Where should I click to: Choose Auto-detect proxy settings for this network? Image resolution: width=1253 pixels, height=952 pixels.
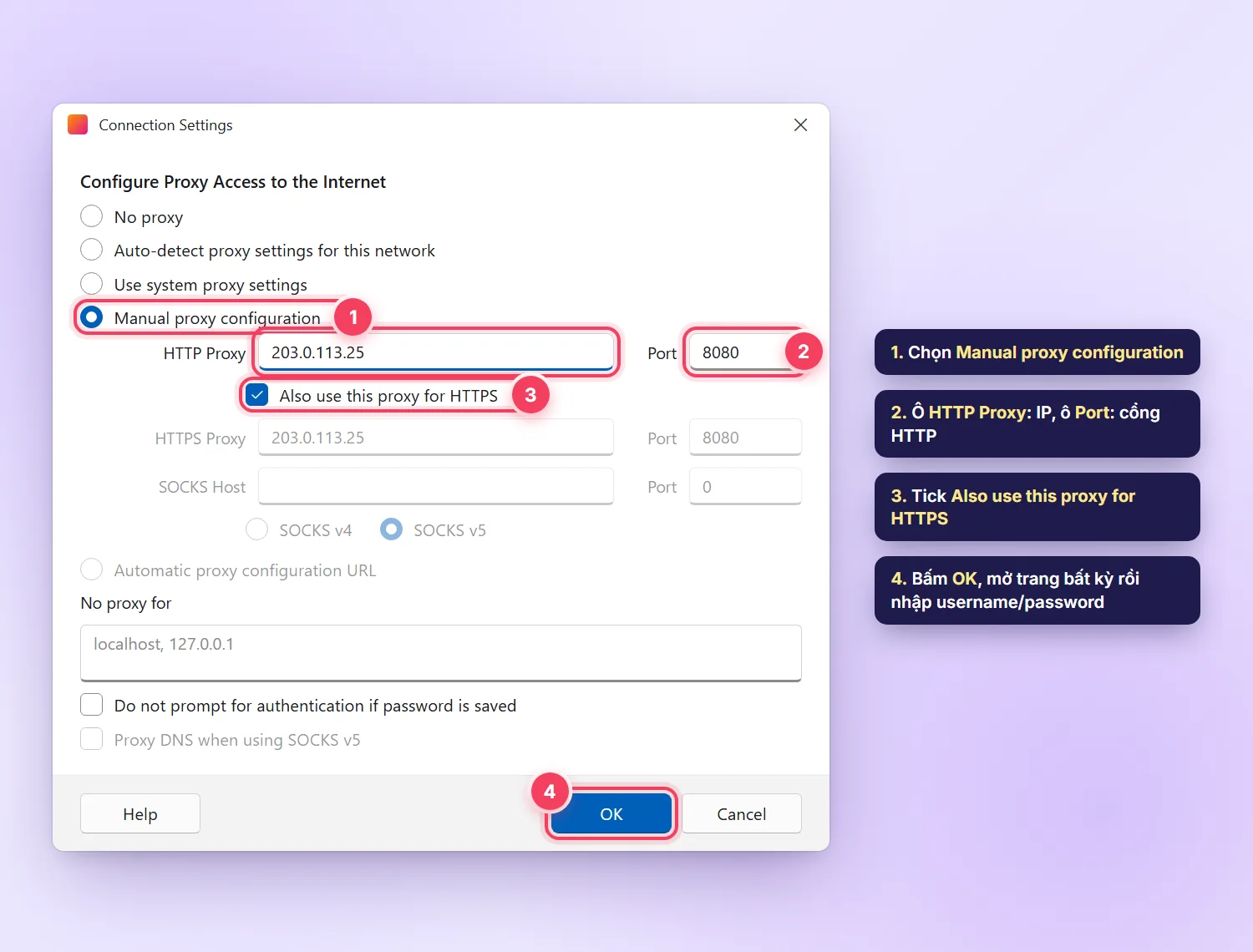(x=92, y=250)
